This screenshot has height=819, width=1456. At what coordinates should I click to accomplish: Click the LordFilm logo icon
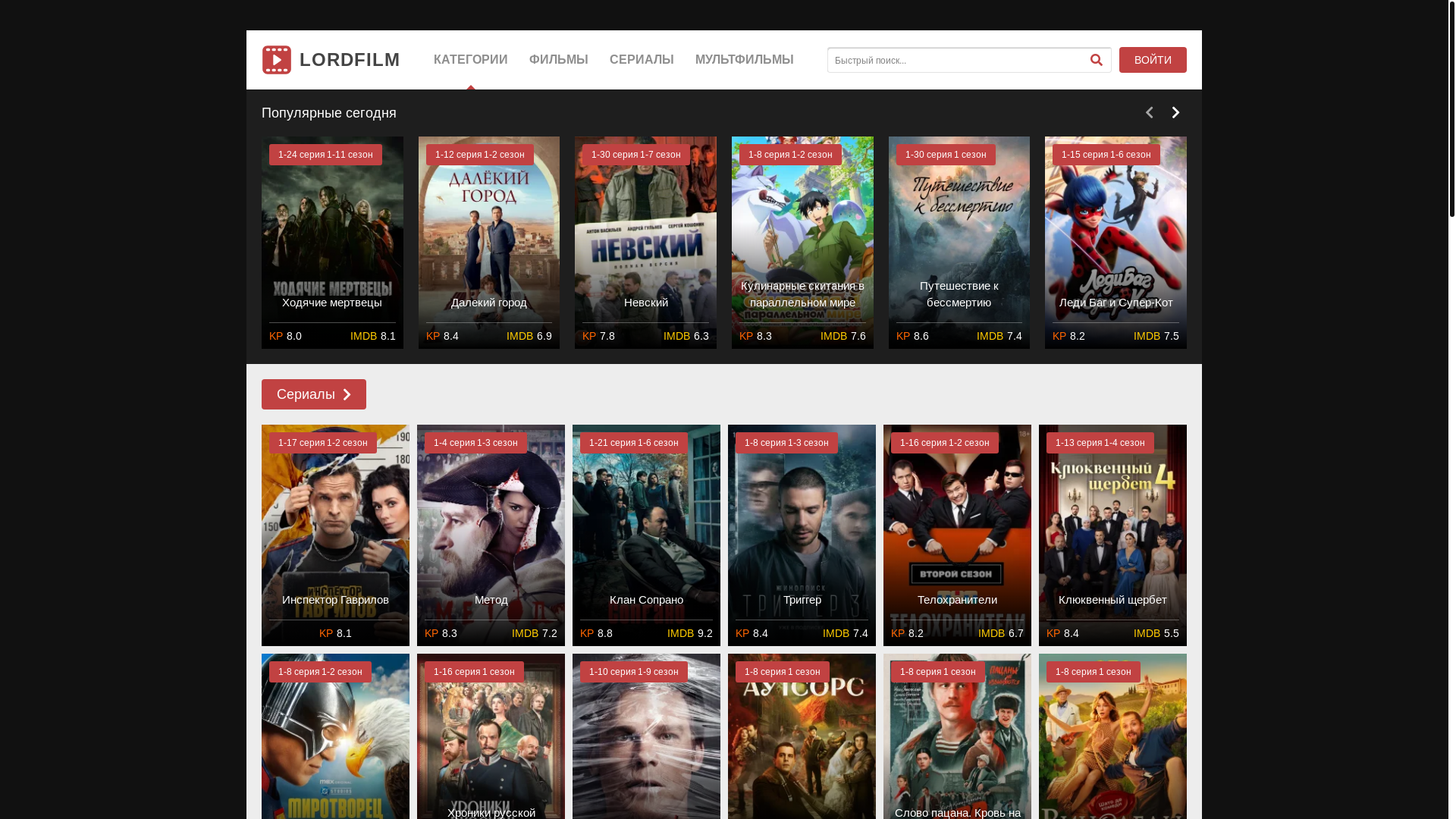point(277,60)
